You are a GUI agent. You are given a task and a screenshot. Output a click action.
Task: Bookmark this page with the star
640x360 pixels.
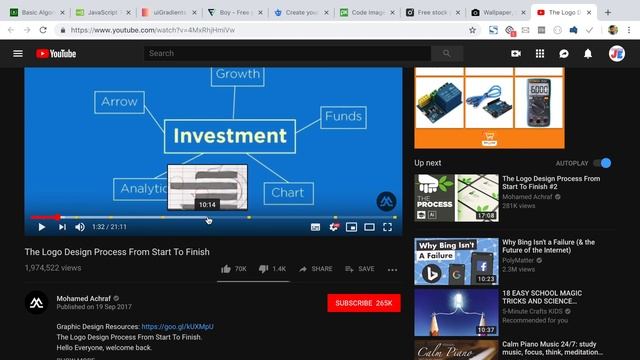473,30
